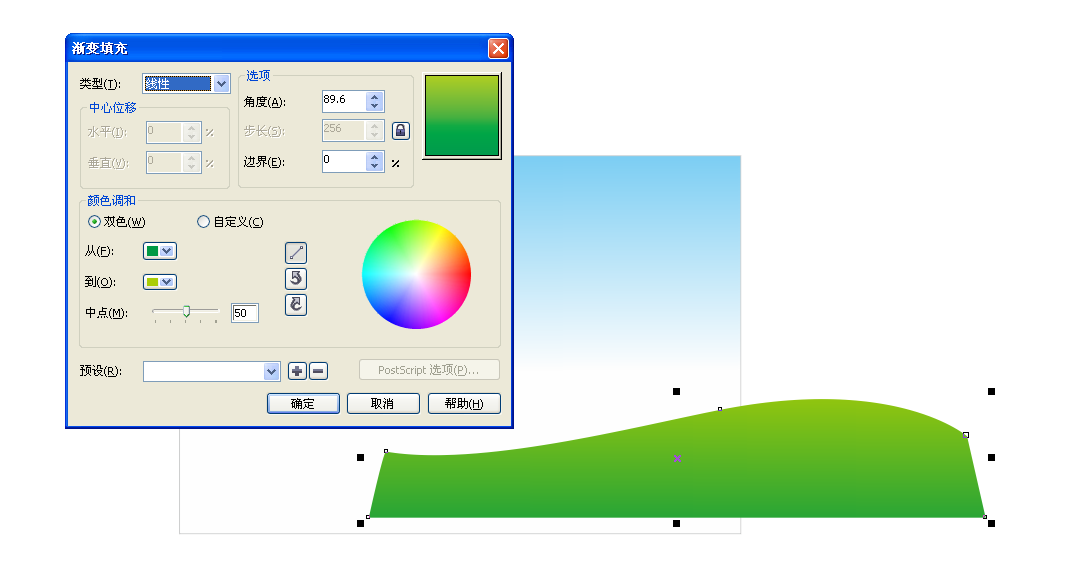Image resolution: width=1078 pixels, height=580 pixels.
Task: Select the 自定义 radio button
Action: point(203,221)
